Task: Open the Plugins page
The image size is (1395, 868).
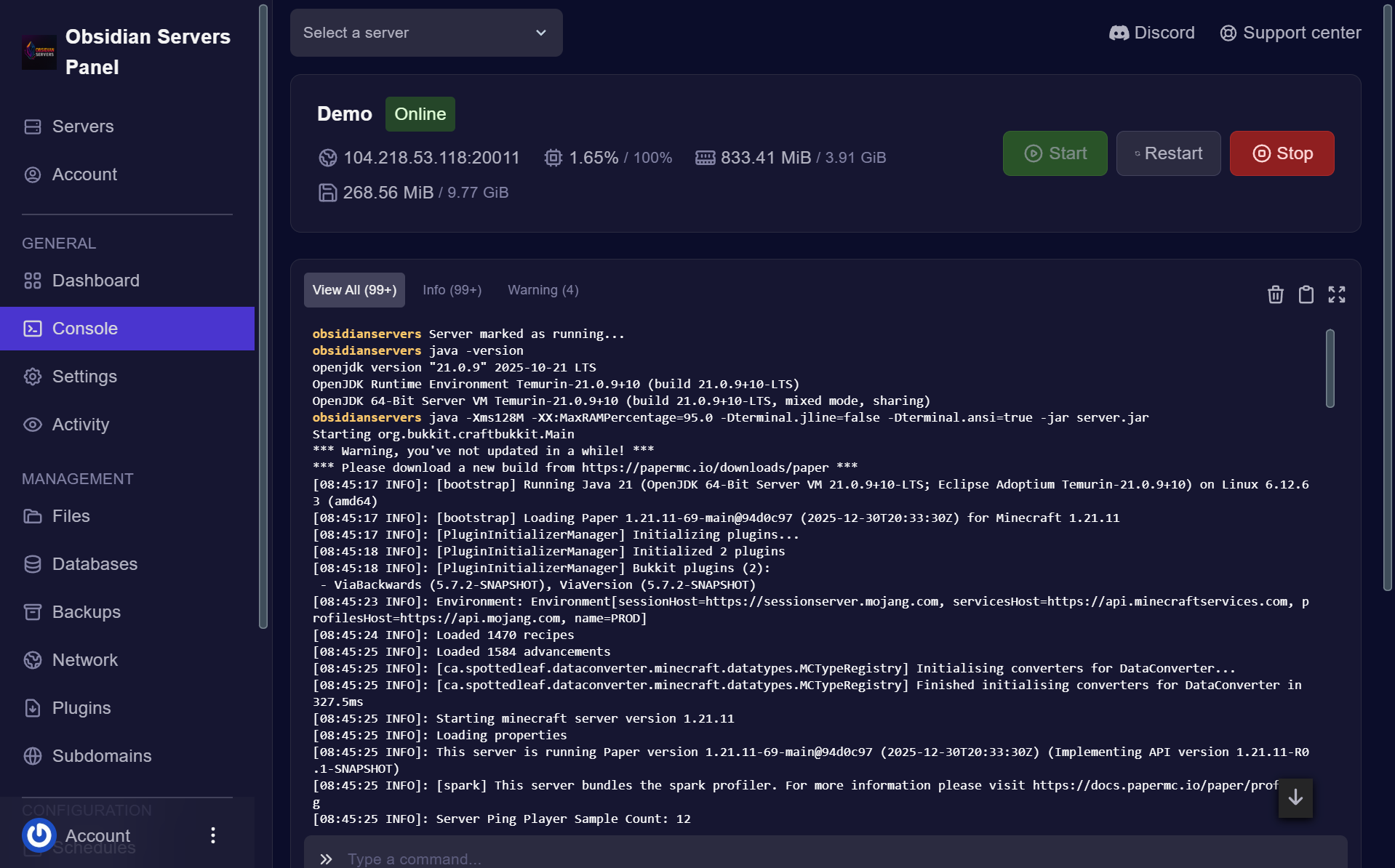Action: [81, 708]
